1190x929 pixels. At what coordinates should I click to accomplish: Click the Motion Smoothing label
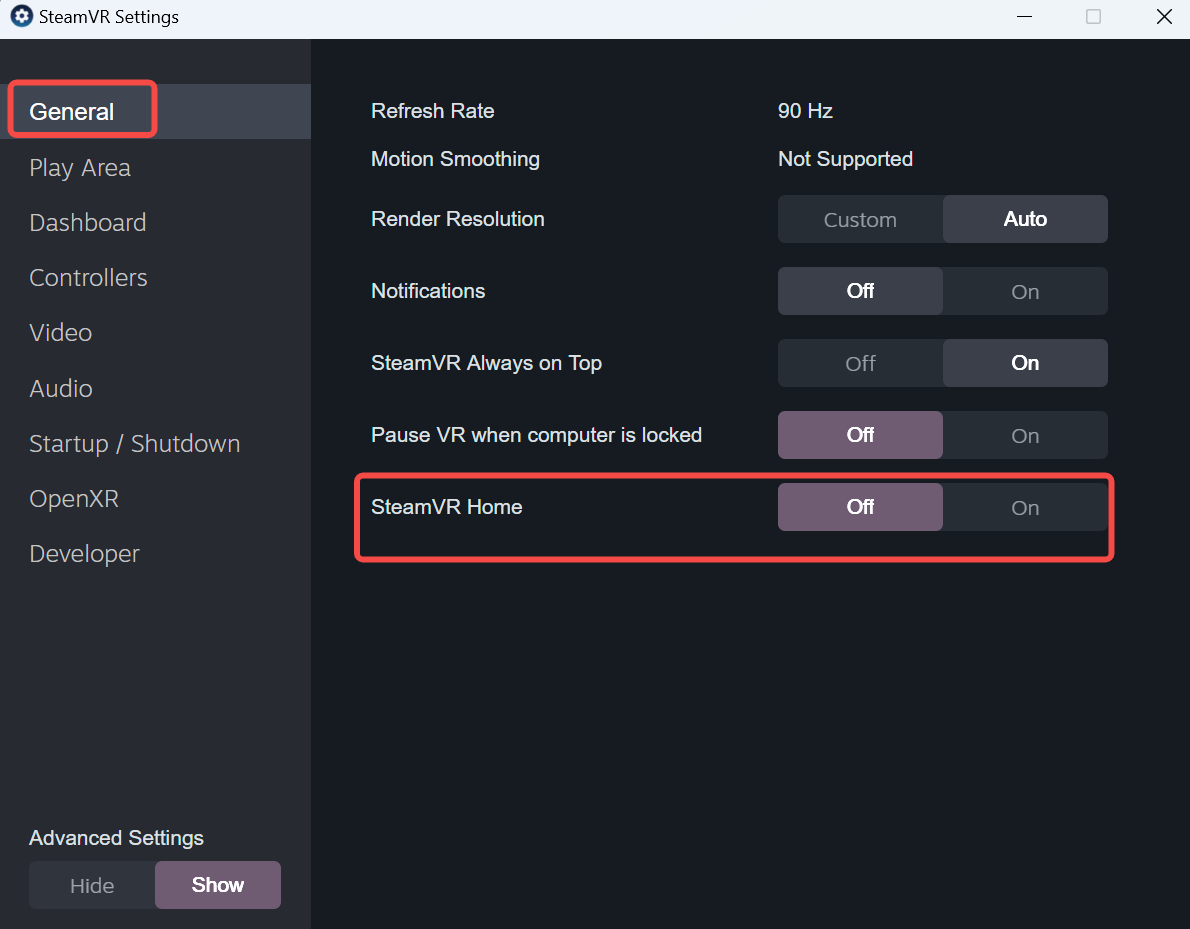point(455,159)
